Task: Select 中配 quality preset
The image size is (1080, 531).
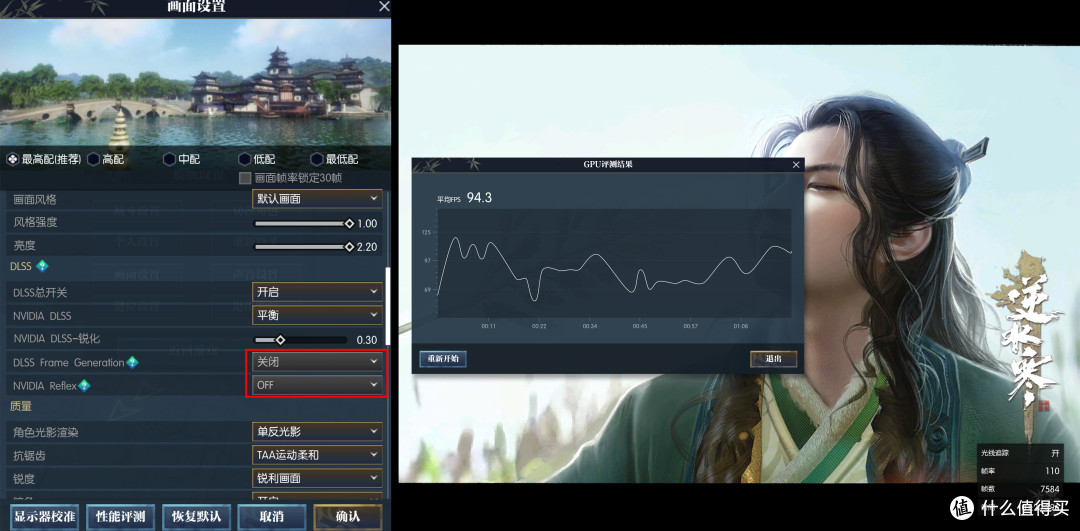Action: point(182,159)
